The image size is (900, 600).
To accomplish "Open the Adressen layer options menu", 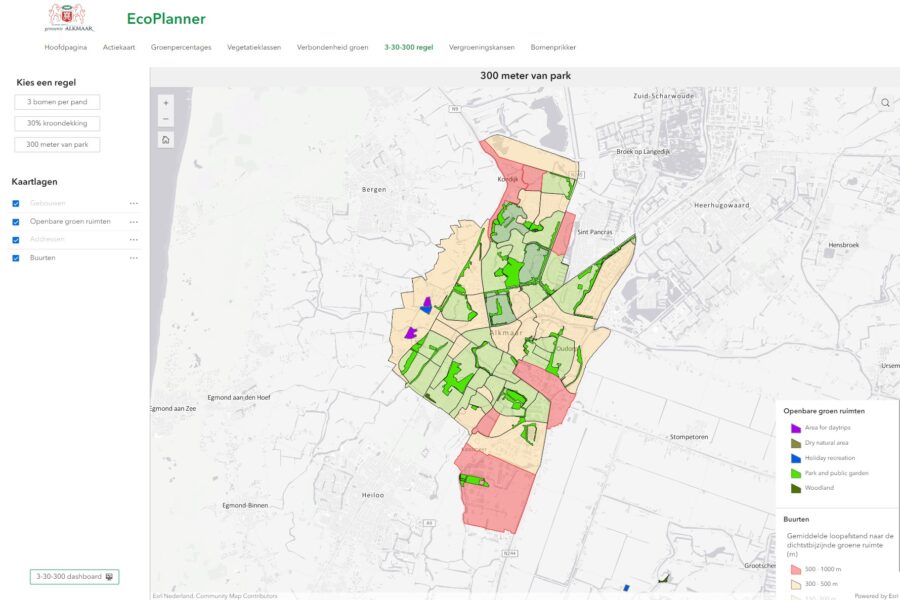I will tap(134, 239).
